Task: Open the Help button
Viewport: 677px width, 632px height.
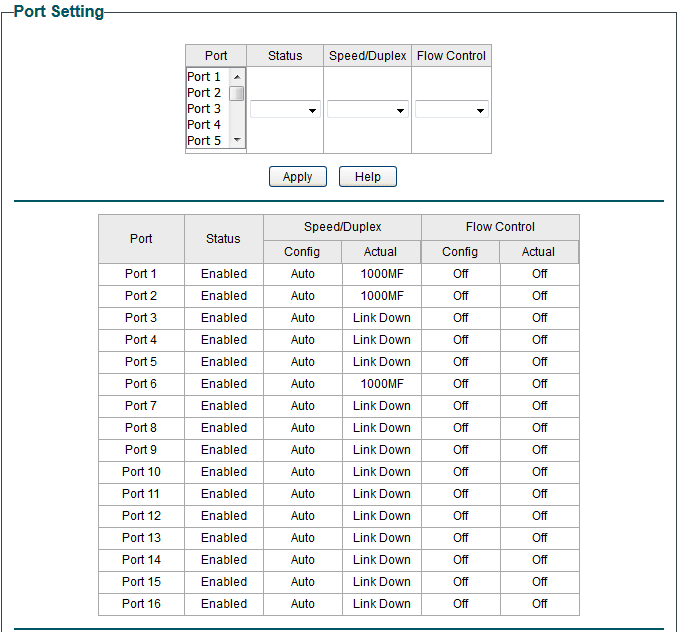Action: [367, 177]
